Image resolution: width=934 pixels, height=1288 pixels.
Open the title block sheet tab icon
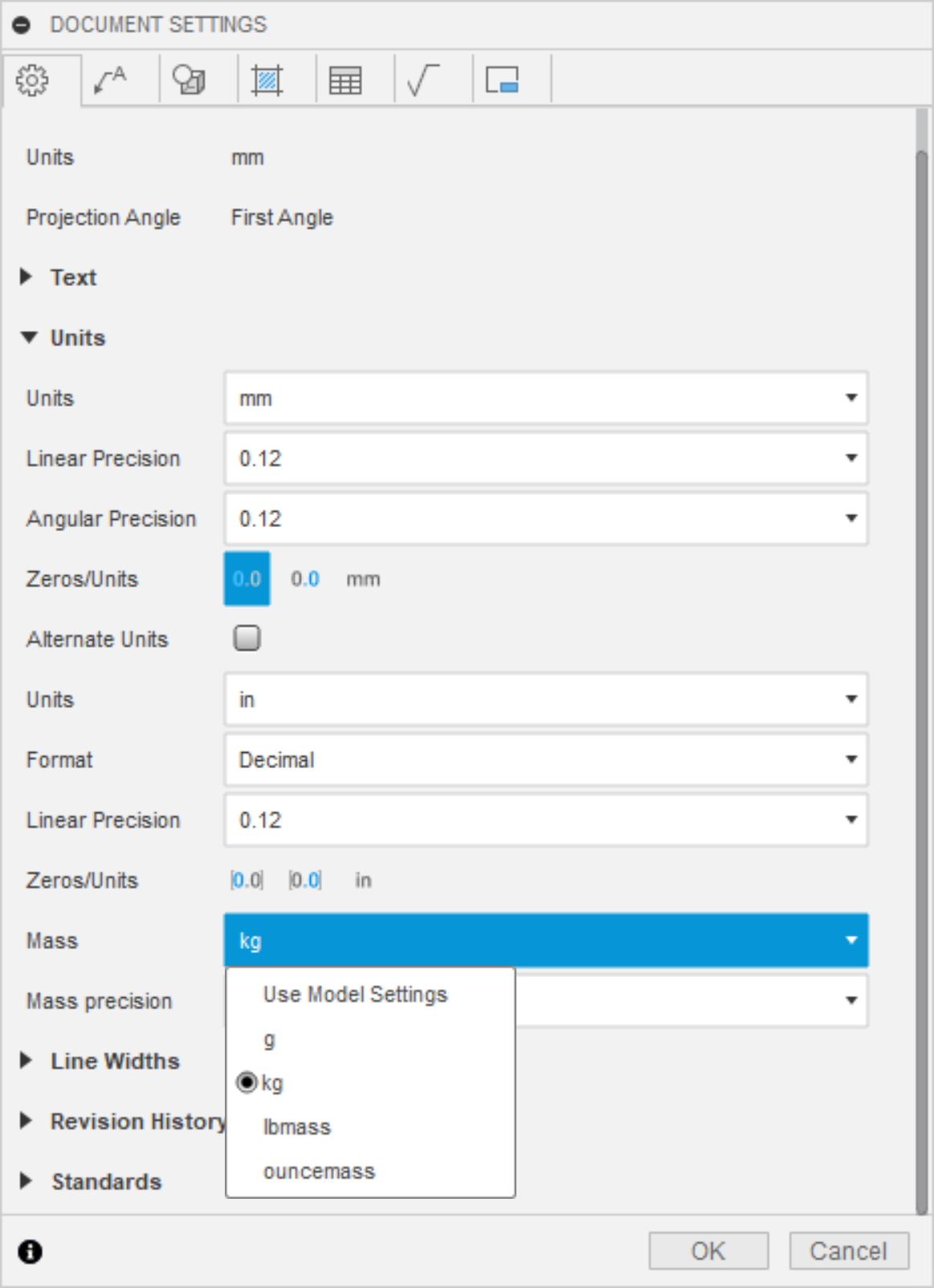click(x=502, y=80)
